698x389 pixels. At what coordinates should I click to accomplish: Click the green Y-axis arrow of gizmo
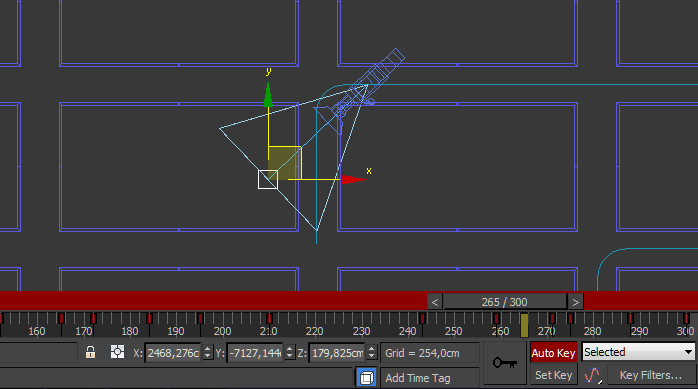268,94
